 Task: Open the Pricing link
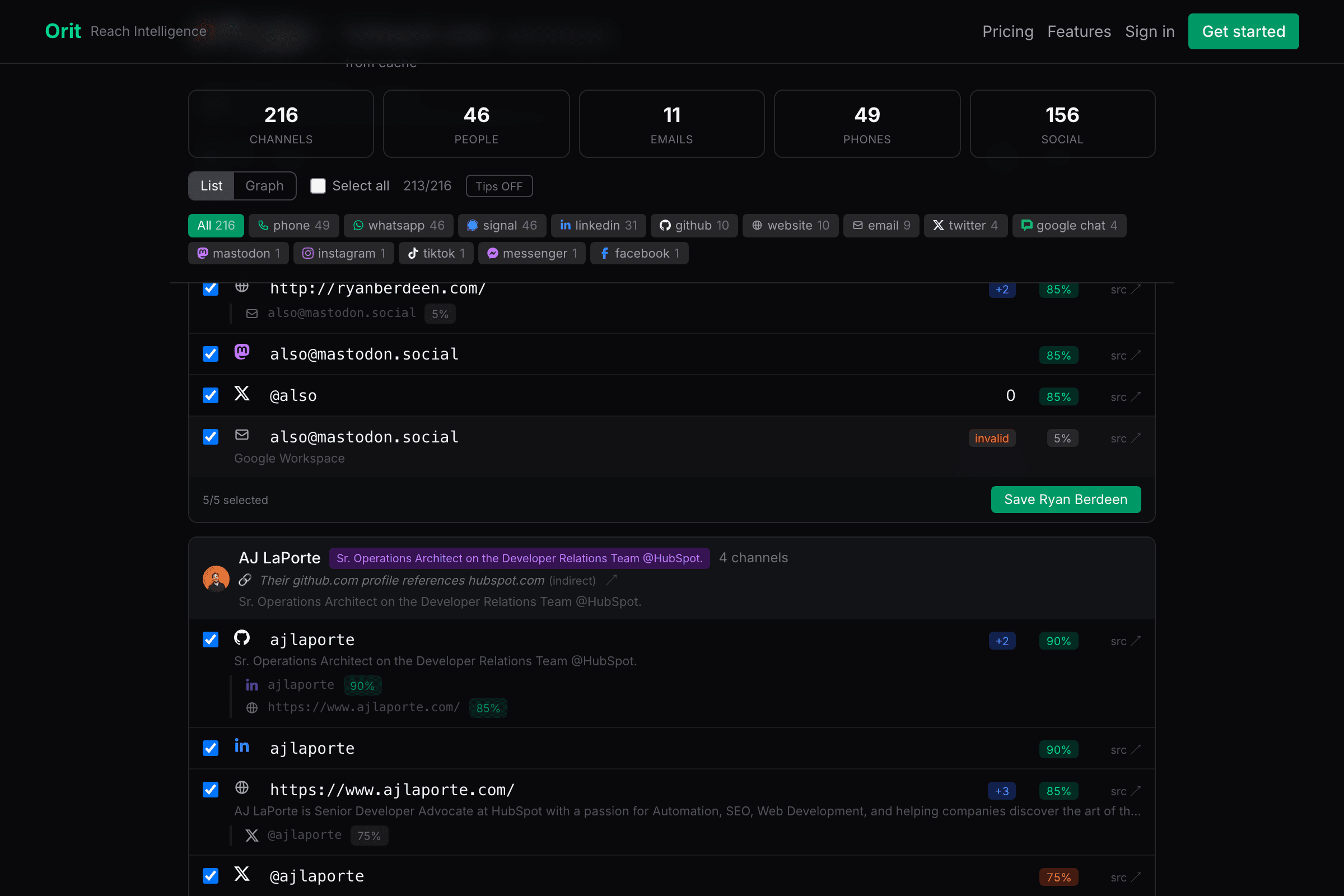pos(1007,31)
